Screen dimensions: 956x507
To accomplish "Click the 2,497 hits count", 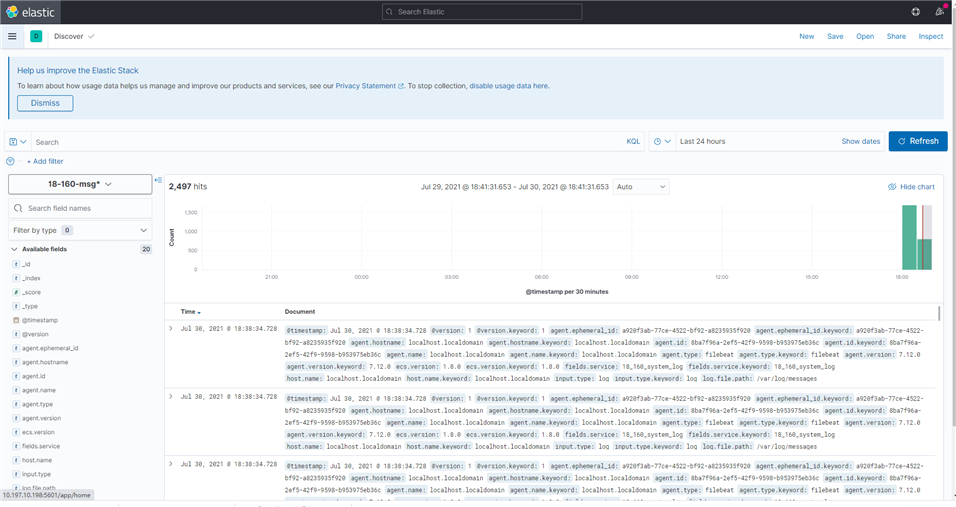I will pyautogui.click(x=188, y=186).
